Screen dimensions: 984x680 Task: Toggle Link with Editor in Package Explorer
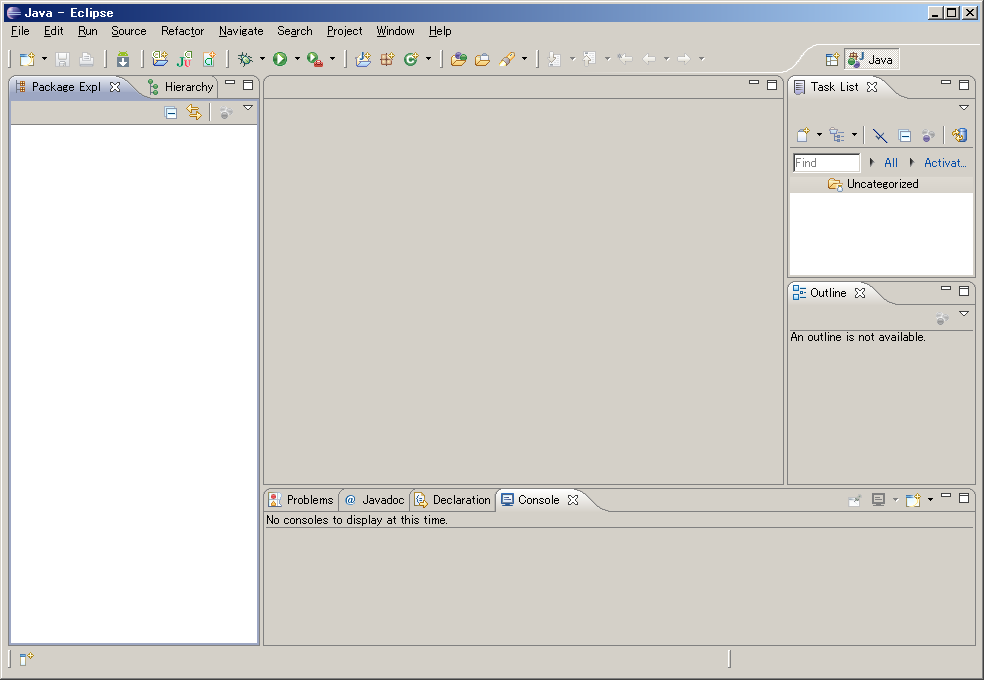coord(194,112)
